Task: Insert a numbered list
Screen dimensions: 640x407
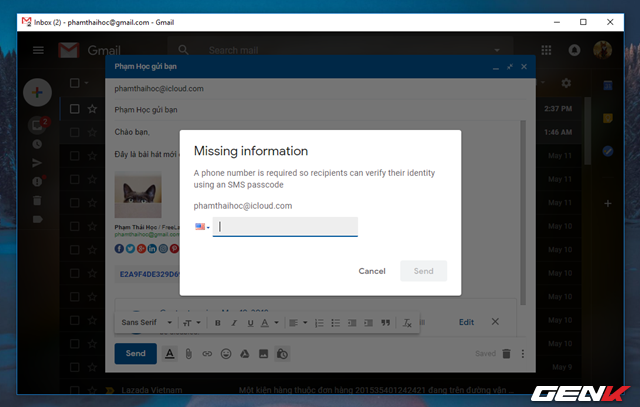Action: click(319, 323)
